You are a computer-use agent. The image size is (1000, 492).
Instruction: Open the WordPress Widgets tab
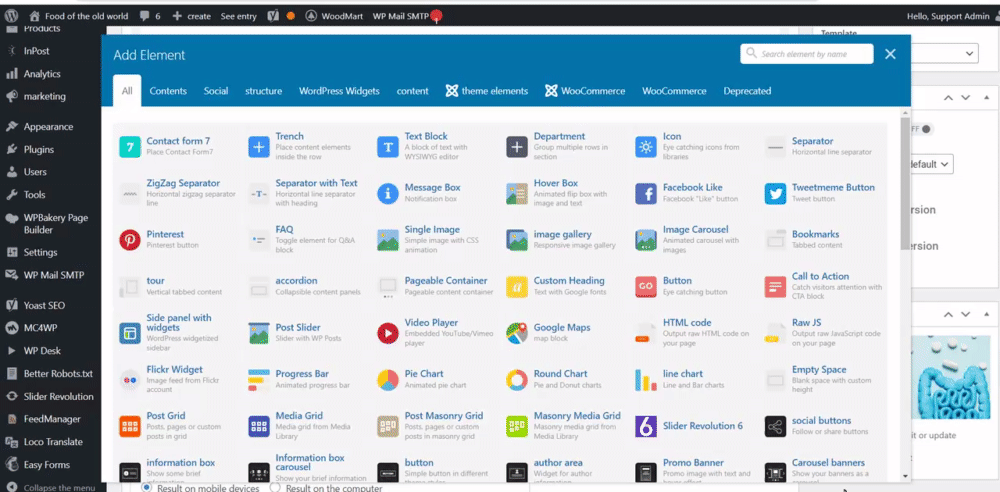339,91
